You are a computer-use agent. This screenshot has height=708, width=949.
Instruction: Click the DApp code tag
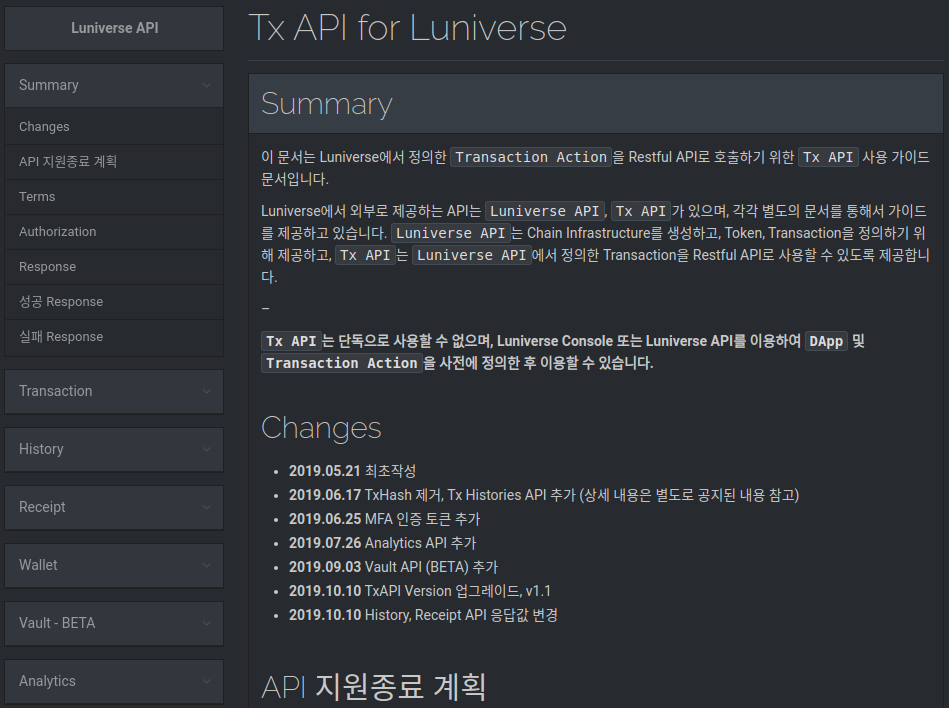coord(826,341)
